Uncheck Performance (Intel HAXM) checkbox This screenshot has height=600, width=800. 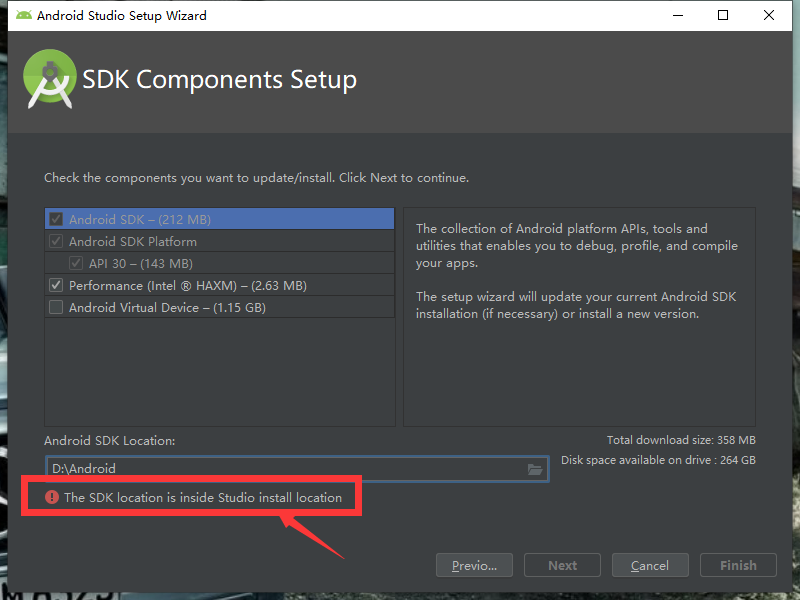pyautogui.click(x=56, y=285)
